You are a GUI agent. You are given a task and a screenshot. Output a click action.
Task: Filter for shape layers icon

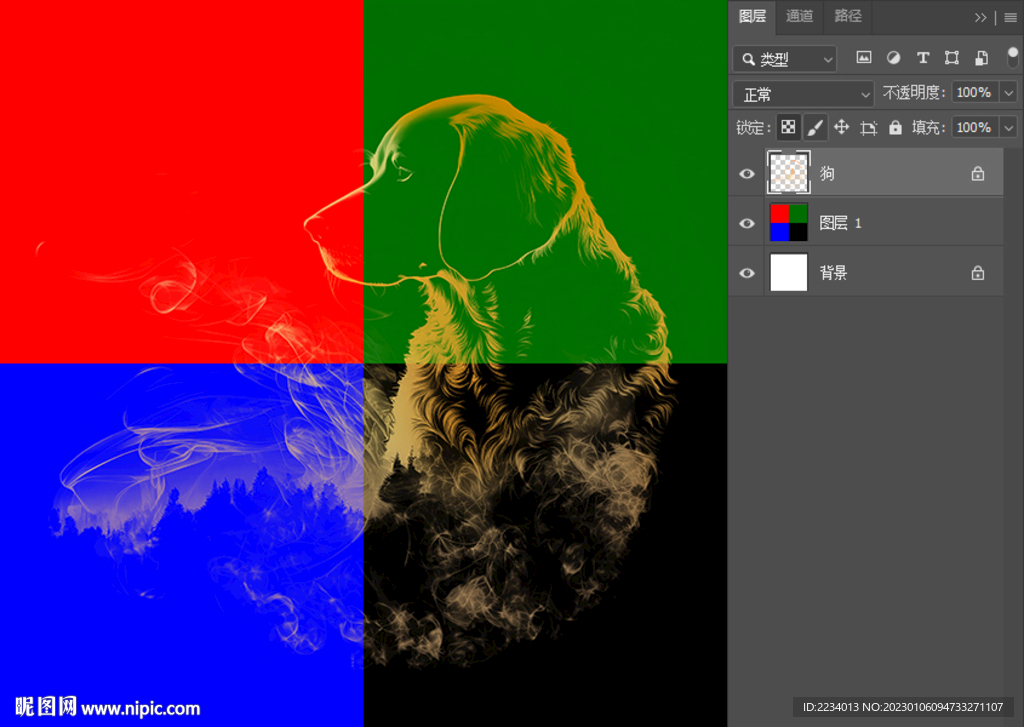(x=952, y=58)
